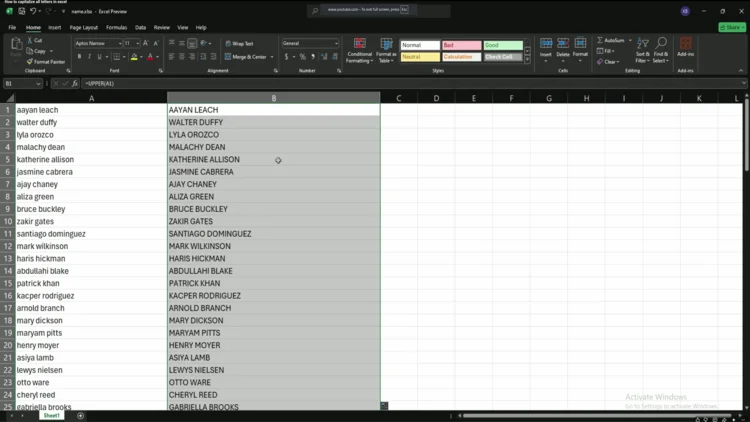Expand the cell styles gallery arrow
This screenshot has height=422, width=750.
click(527, 60)
